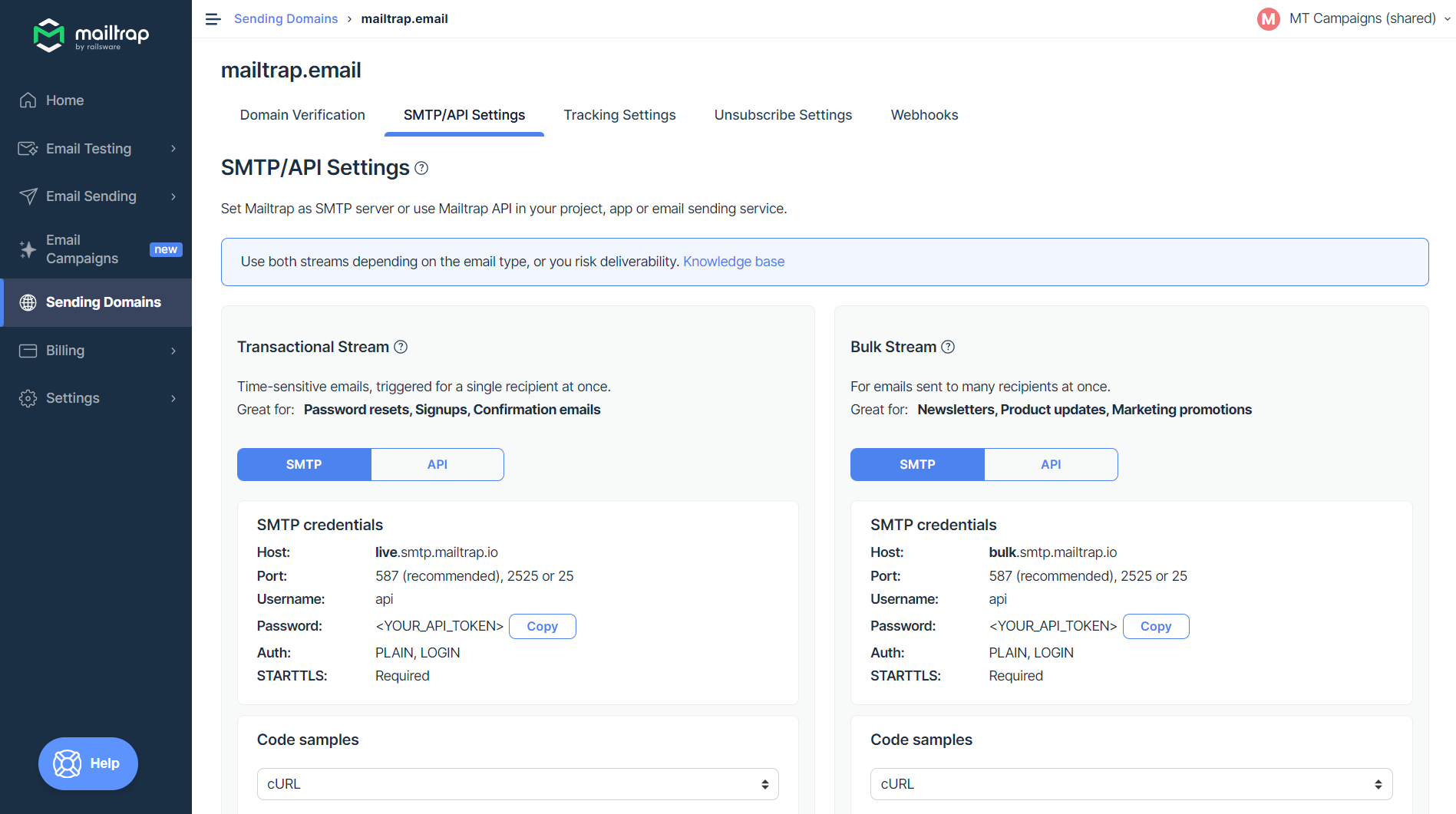Select the Email Testing sidebar icon
This screenshot has width=1456, height=814.
click(x=28, y=148)
